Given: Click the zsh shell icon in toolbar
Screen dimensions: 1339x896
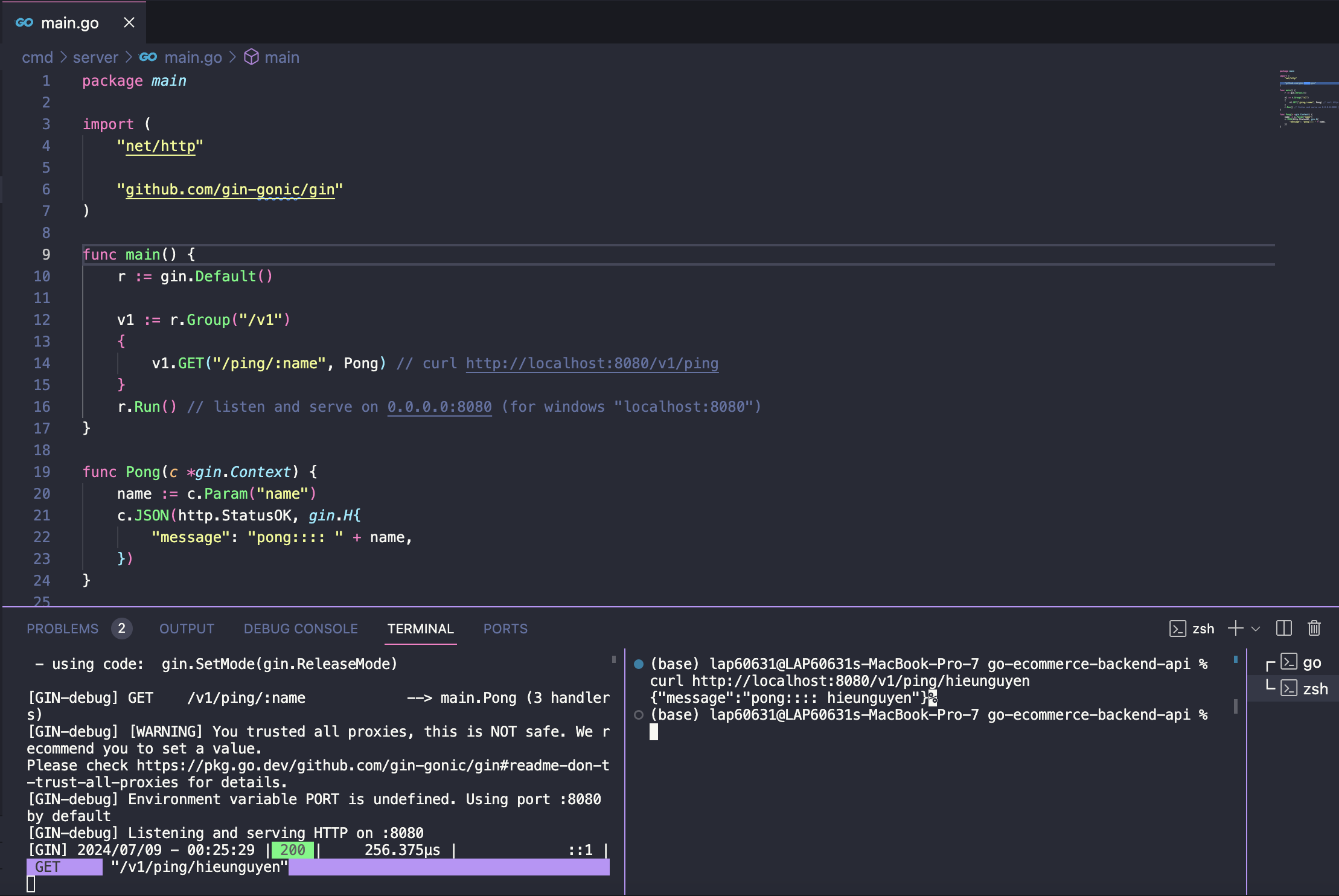Looking at the screenshot, I should 1177,629.
